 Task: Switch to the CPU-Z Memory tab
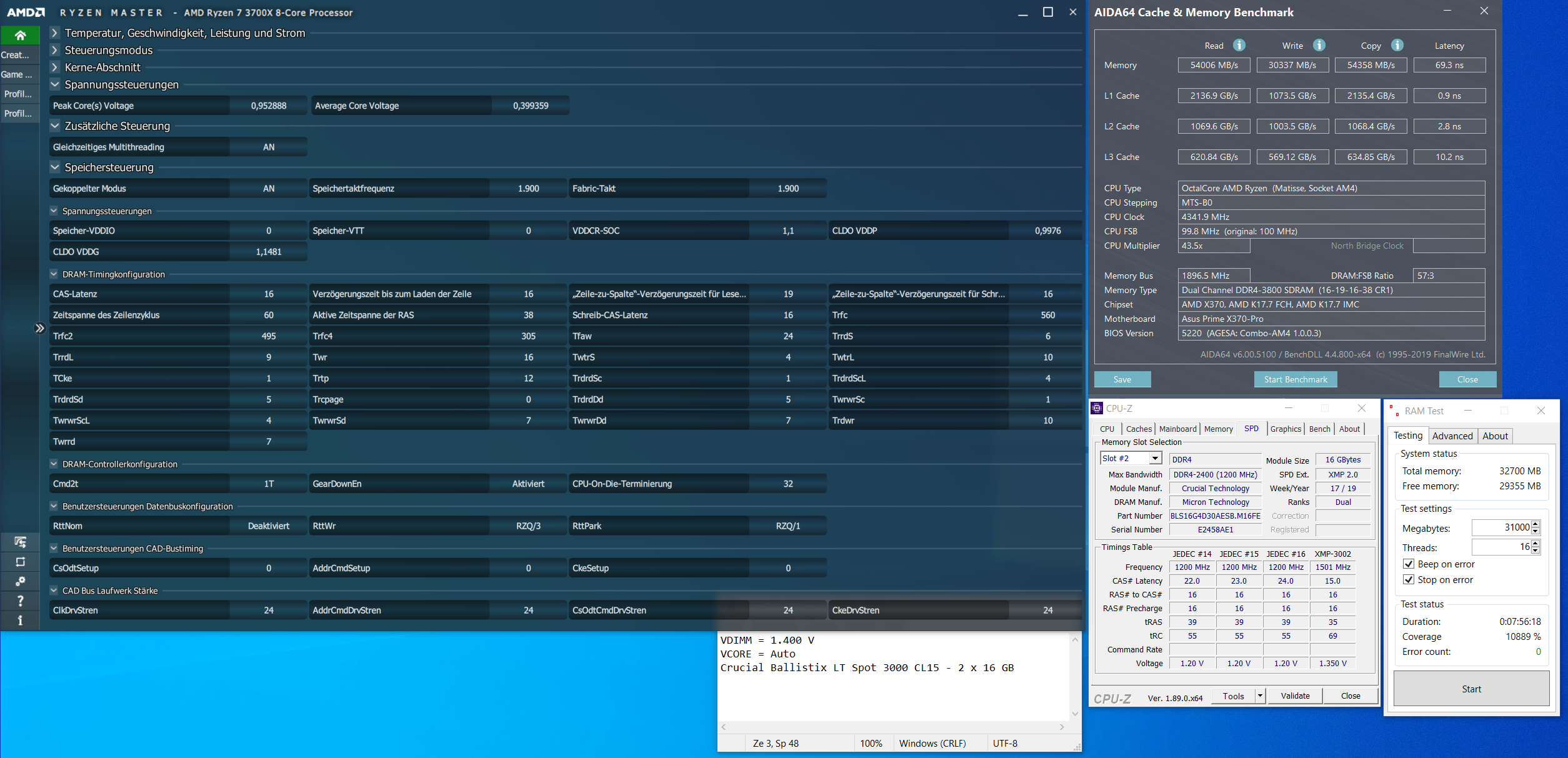1218,429
